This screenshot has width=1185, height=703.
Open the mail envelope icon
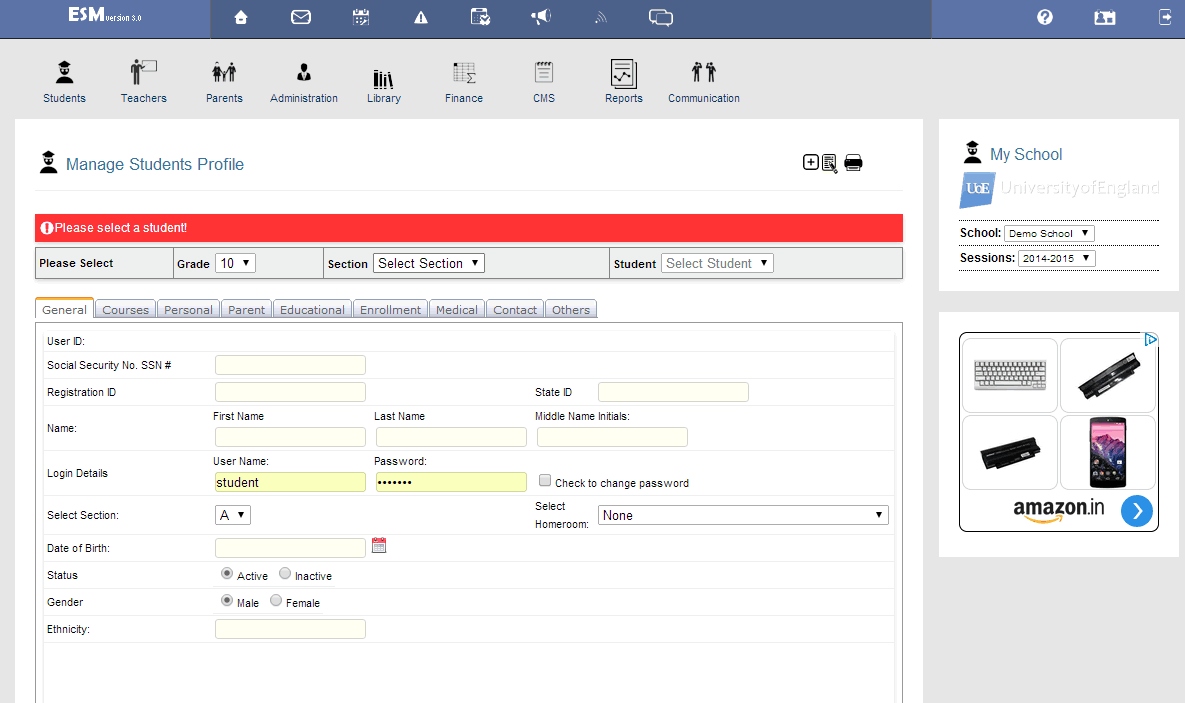pyautogui.click(x=301, y=17)
